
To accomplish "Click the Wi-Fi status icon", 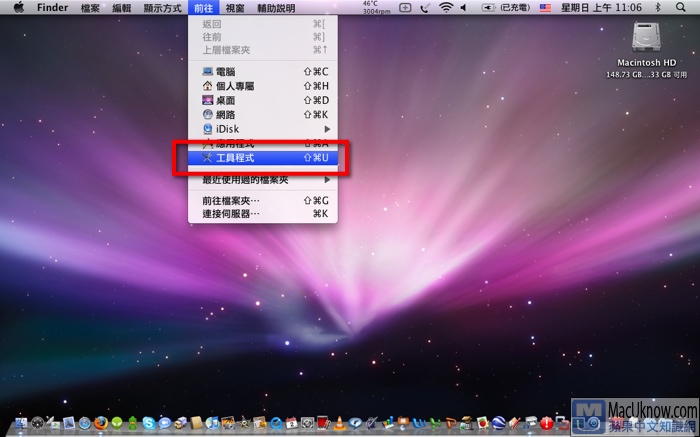I will tap(445, 7).
